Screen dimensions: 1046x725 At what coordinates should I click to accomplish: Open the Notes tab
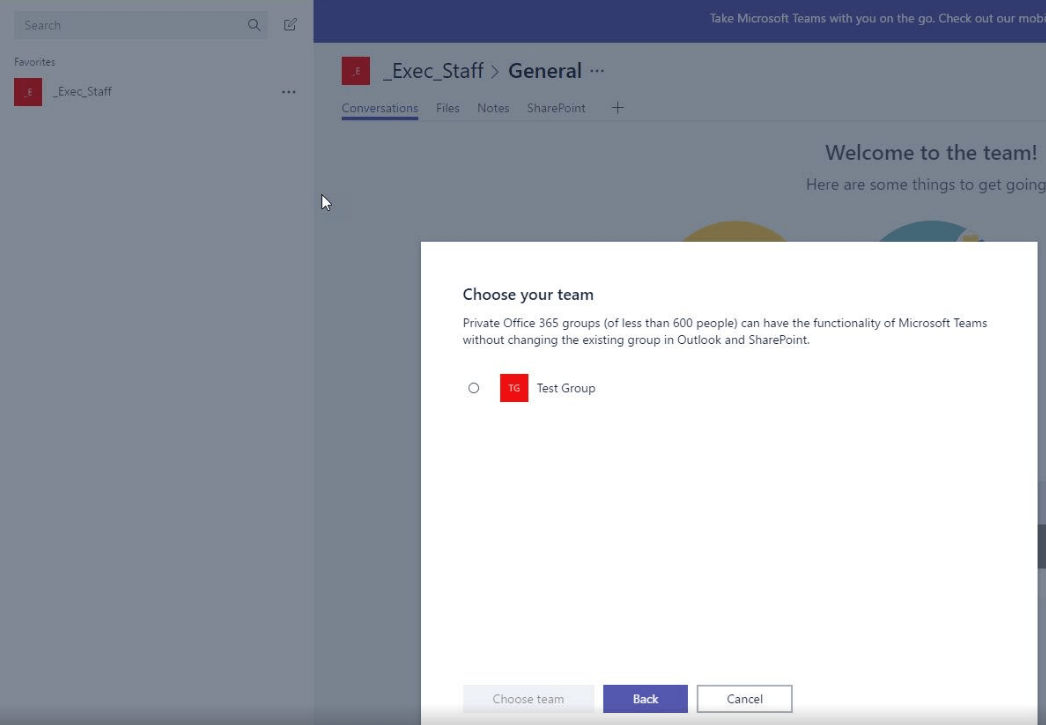493,108
